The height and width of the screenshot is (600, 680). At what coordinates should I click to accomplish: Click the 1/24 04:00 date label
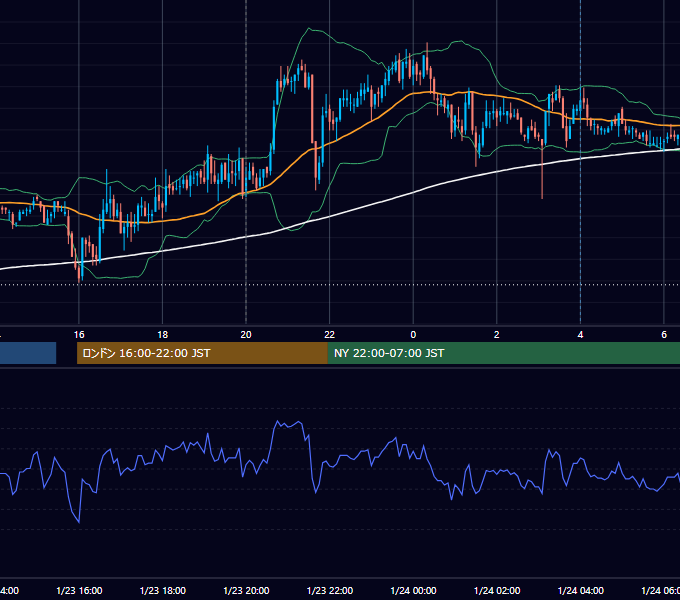tap(581, 590)
